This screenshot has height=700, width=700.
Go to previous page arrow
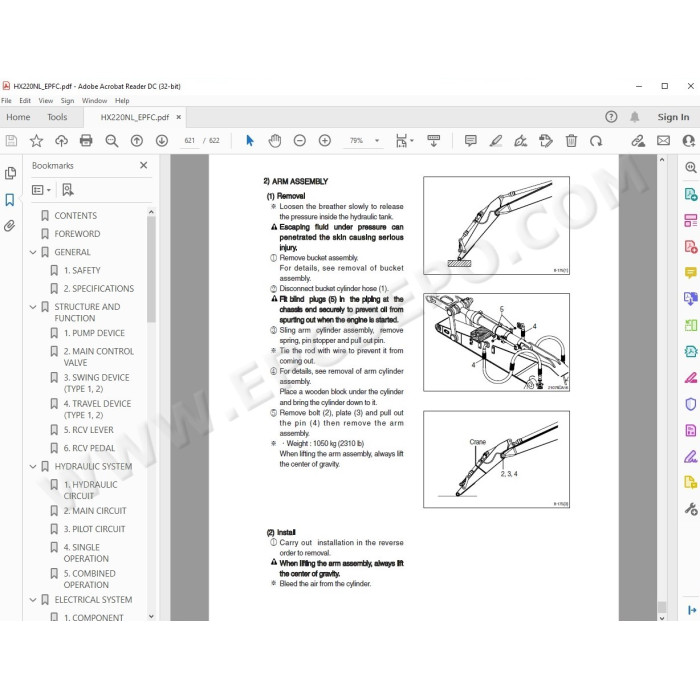click(x=137, y=141)
